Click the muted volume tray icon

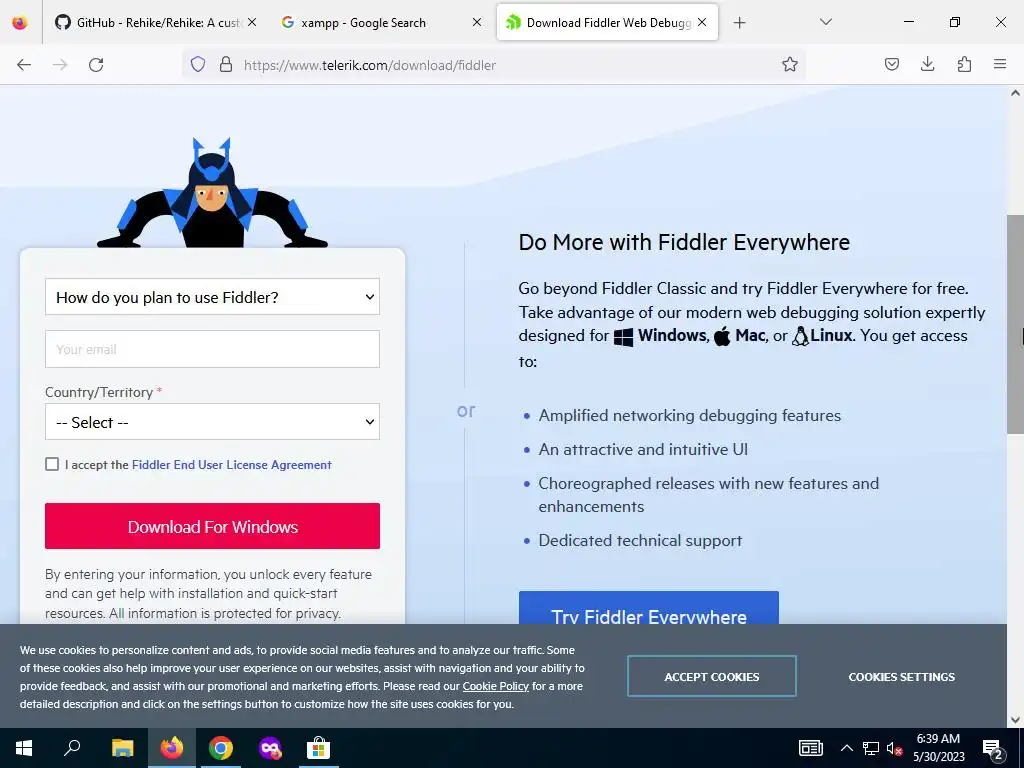(895, 748)
